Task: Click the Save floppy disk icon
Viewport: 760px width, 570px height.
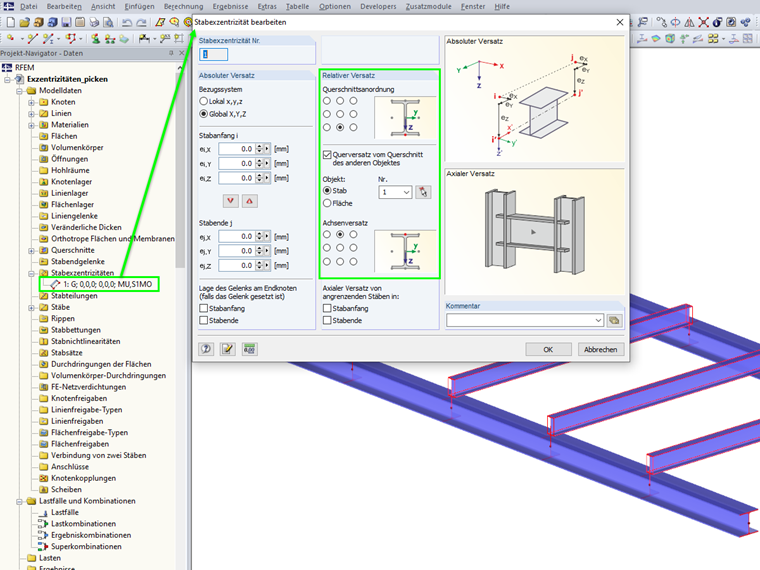Action: (x=66, y=22)
